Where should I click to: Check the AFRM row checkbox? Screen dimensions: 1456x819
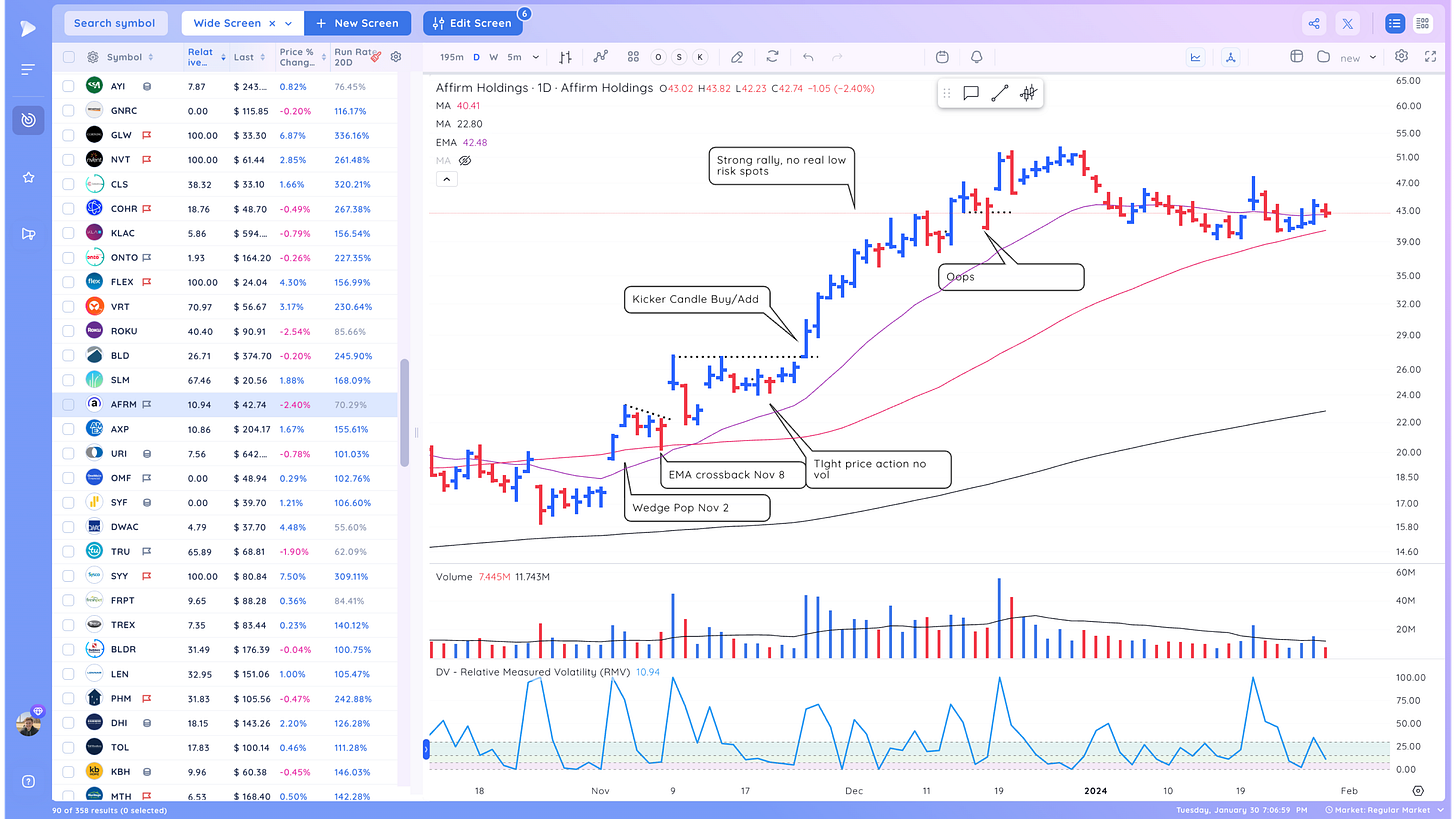pyautogui.click(x=68, y=405)
